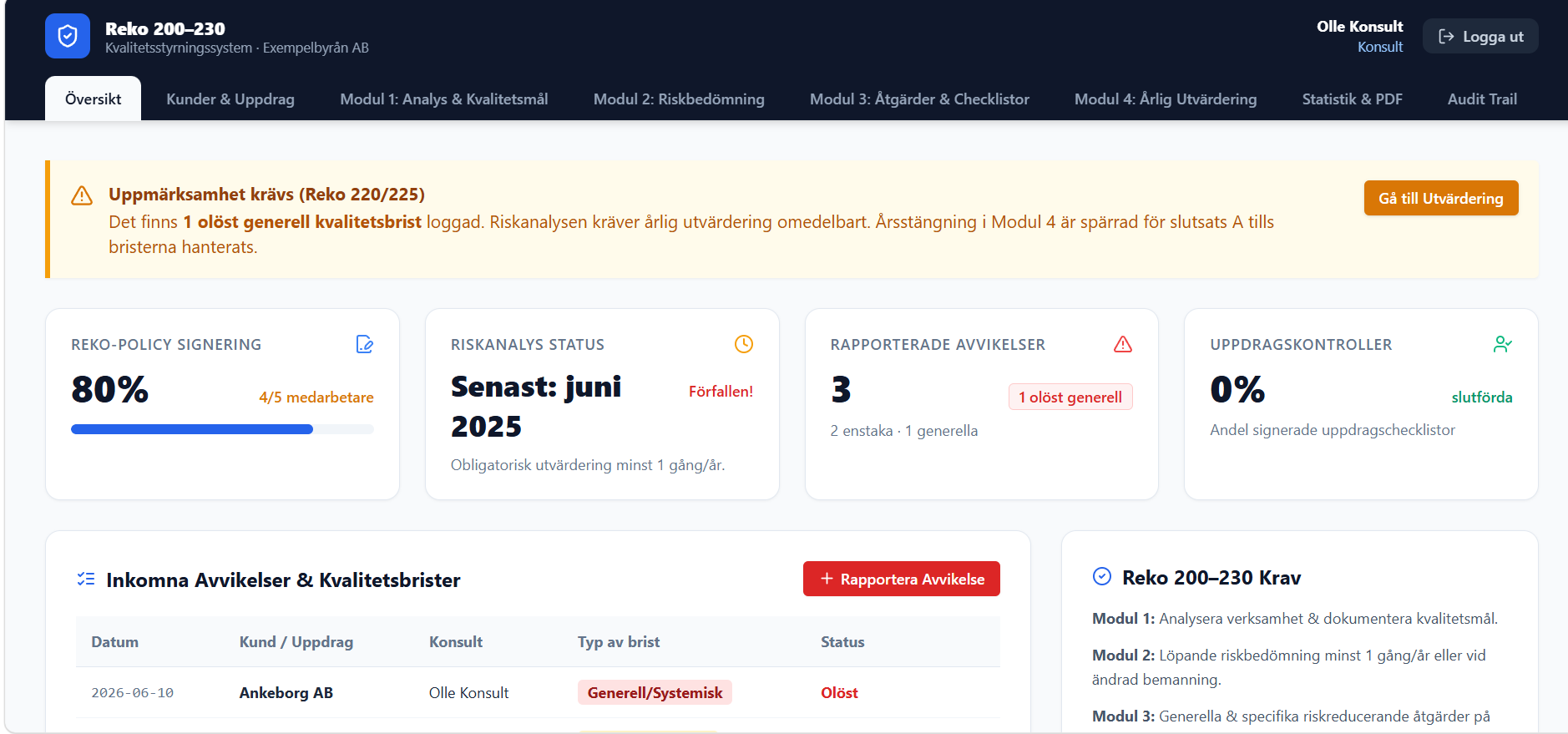Click the Typ av brist column header
The width and height of the screenshot is (1568, 734).
click(619, 641)
